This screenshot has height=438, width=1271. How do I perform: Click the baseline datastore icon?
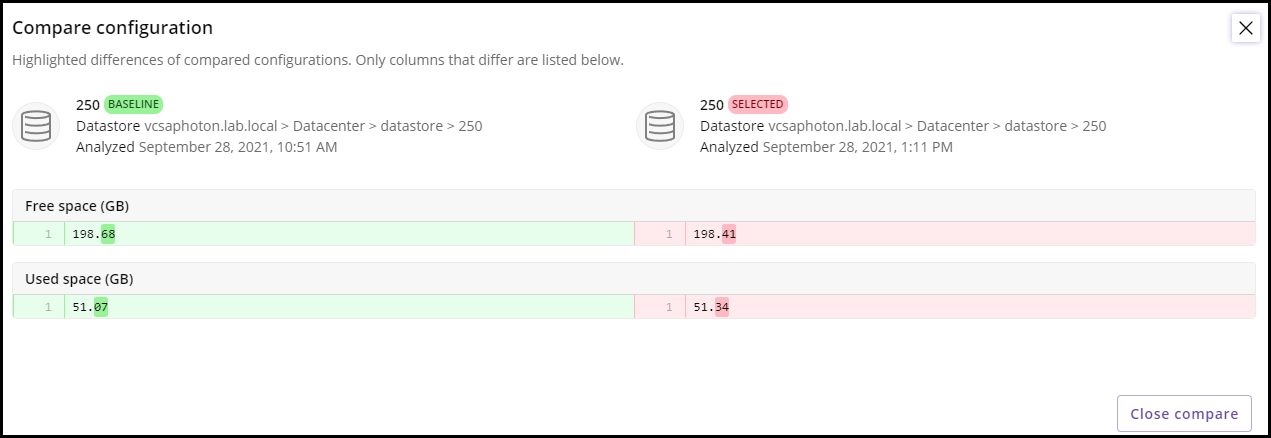tap(36, 126)
